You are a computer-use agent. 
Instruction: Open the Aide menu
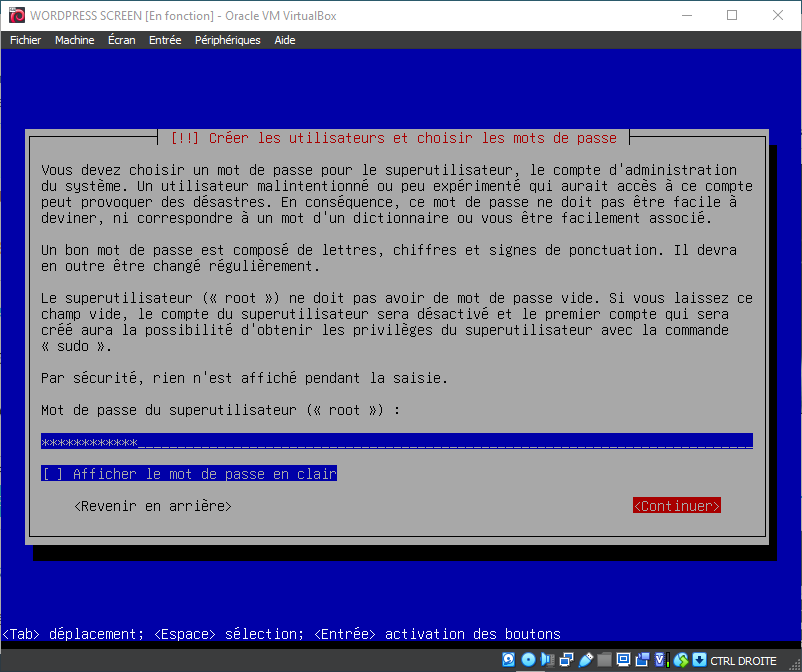point(285,40)
